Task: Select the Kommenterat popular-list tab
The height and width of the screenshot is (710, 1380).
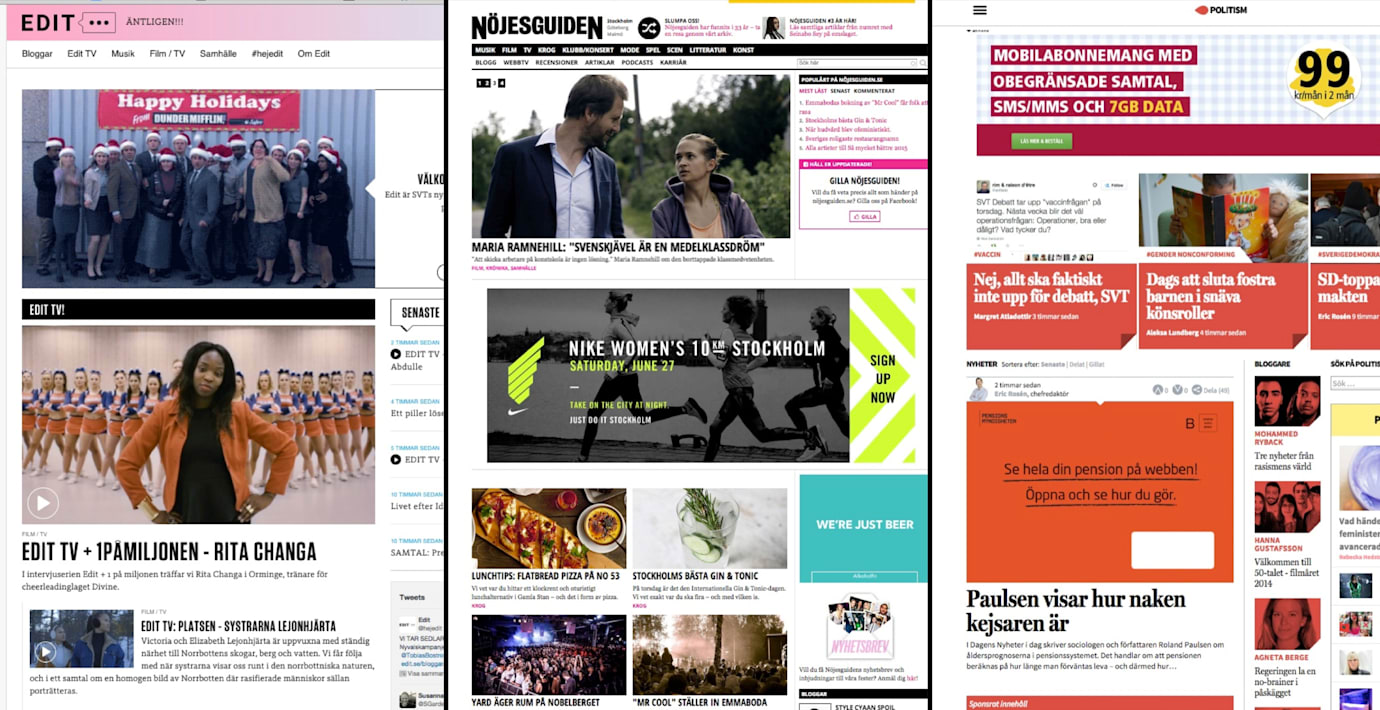Action: click(x=873, y=91)
